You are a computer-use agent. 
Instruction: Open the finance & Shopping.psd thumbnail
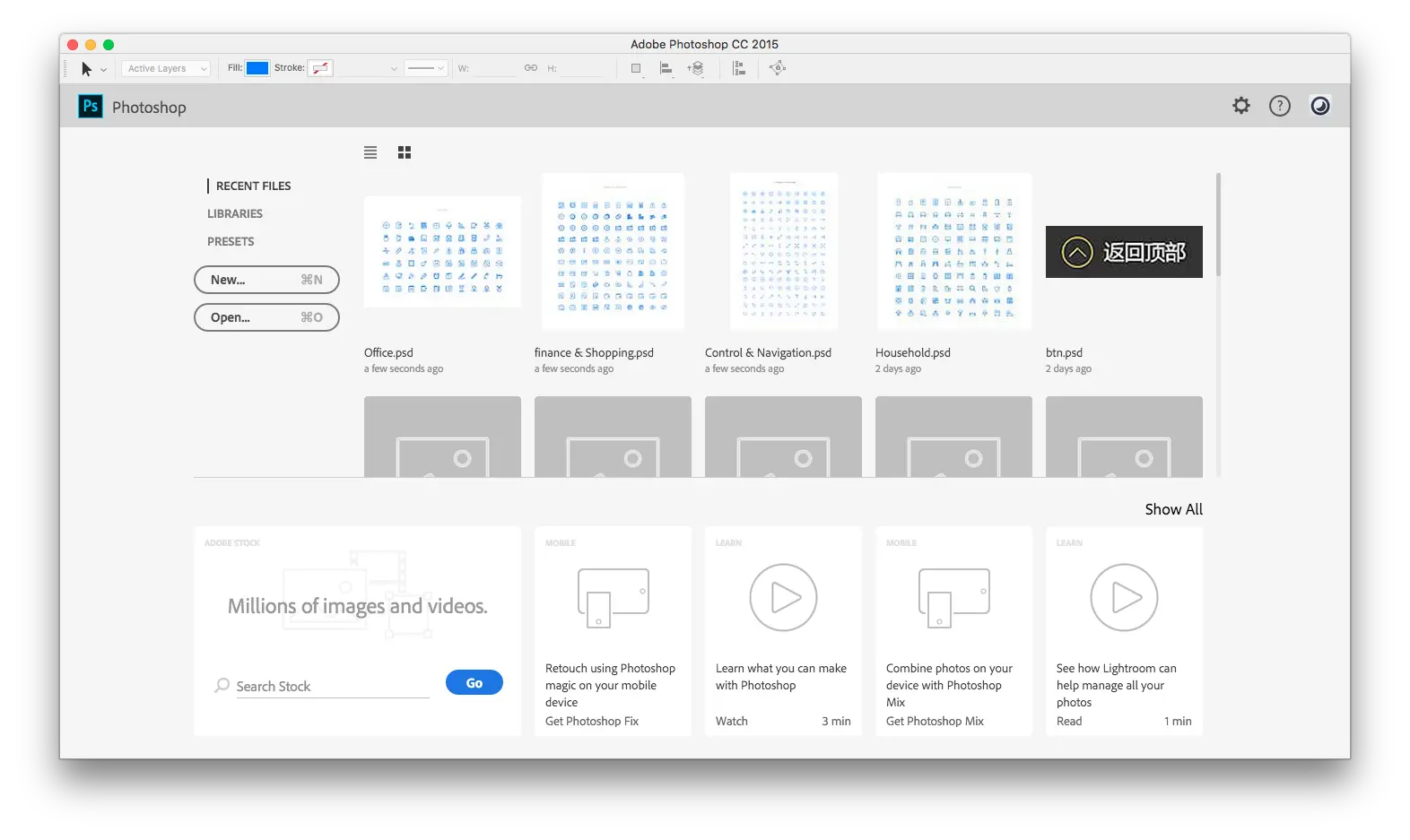tap(613, 252)
